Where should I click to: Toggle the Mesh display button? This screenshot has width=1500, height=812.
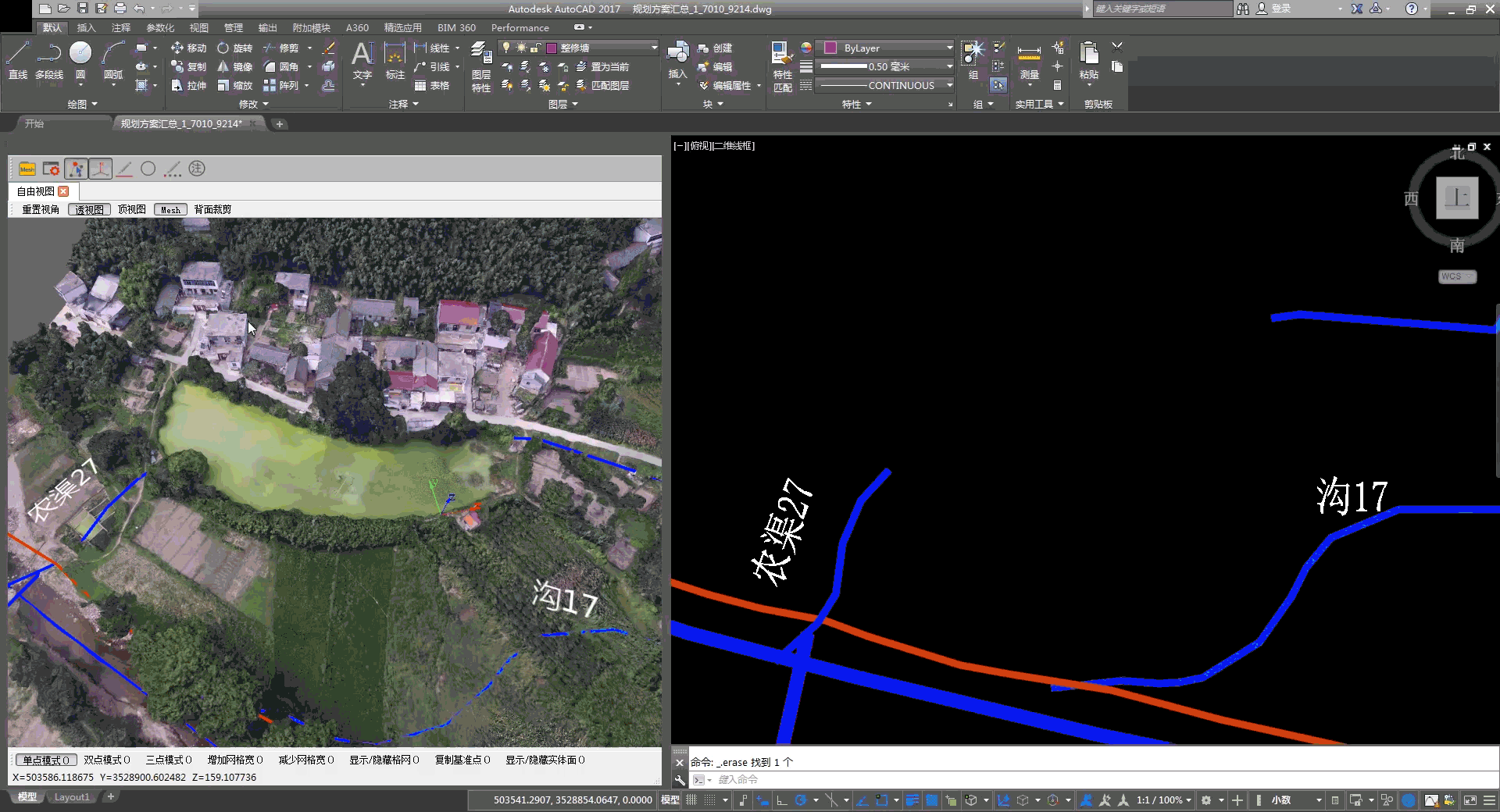pos(170,209)
